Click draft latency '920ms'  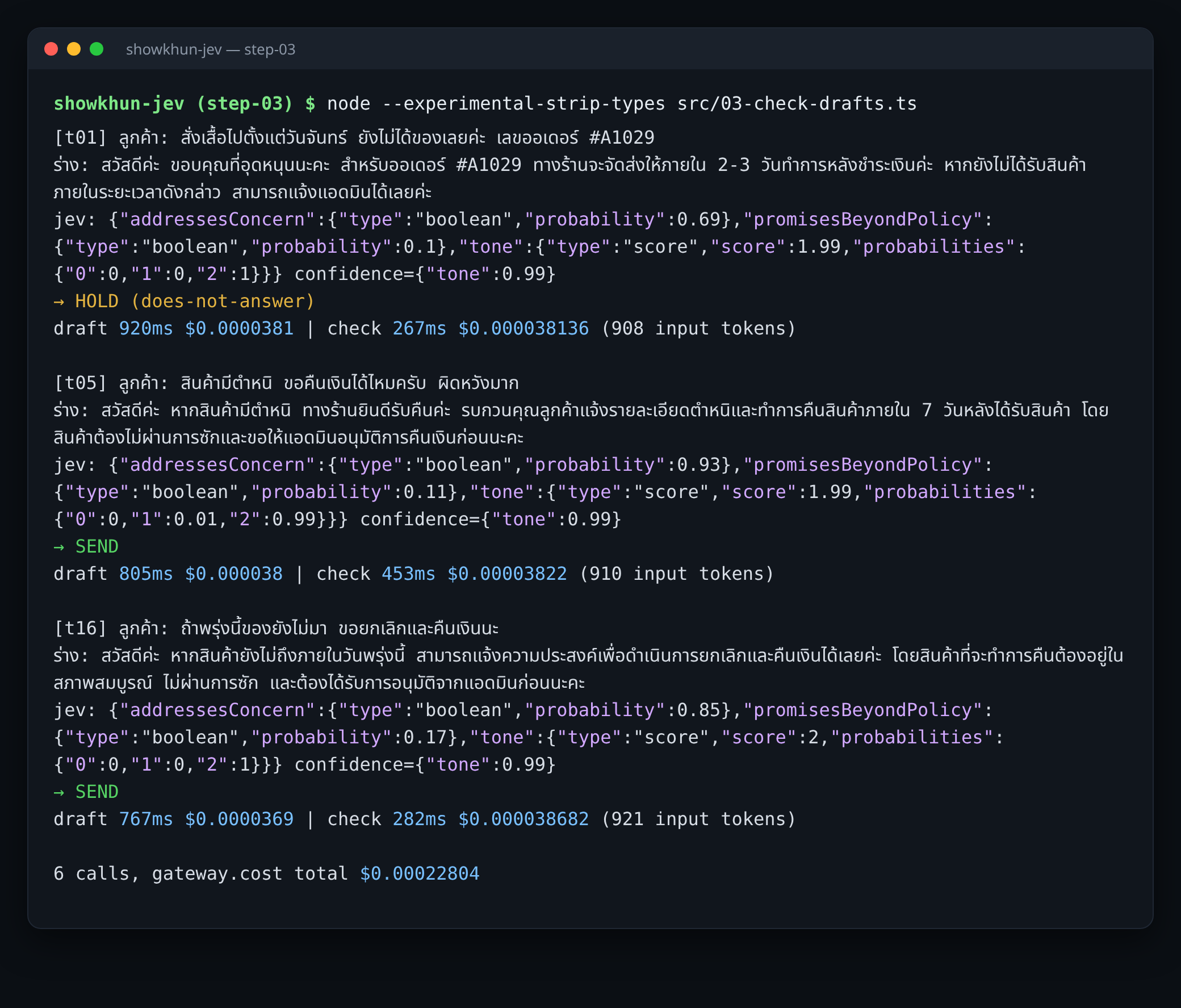[146, 329]
